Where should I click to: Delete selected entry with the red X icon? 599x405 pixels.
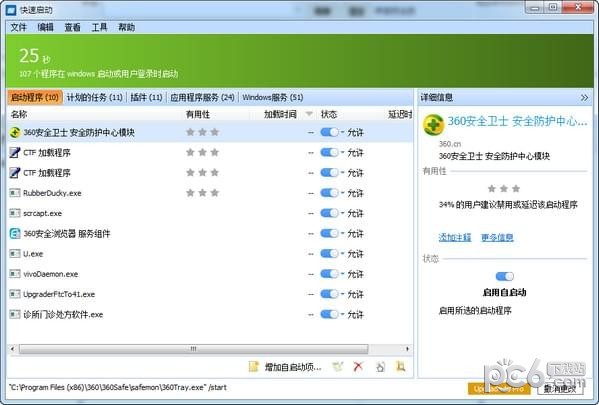[x=358, y=367]
